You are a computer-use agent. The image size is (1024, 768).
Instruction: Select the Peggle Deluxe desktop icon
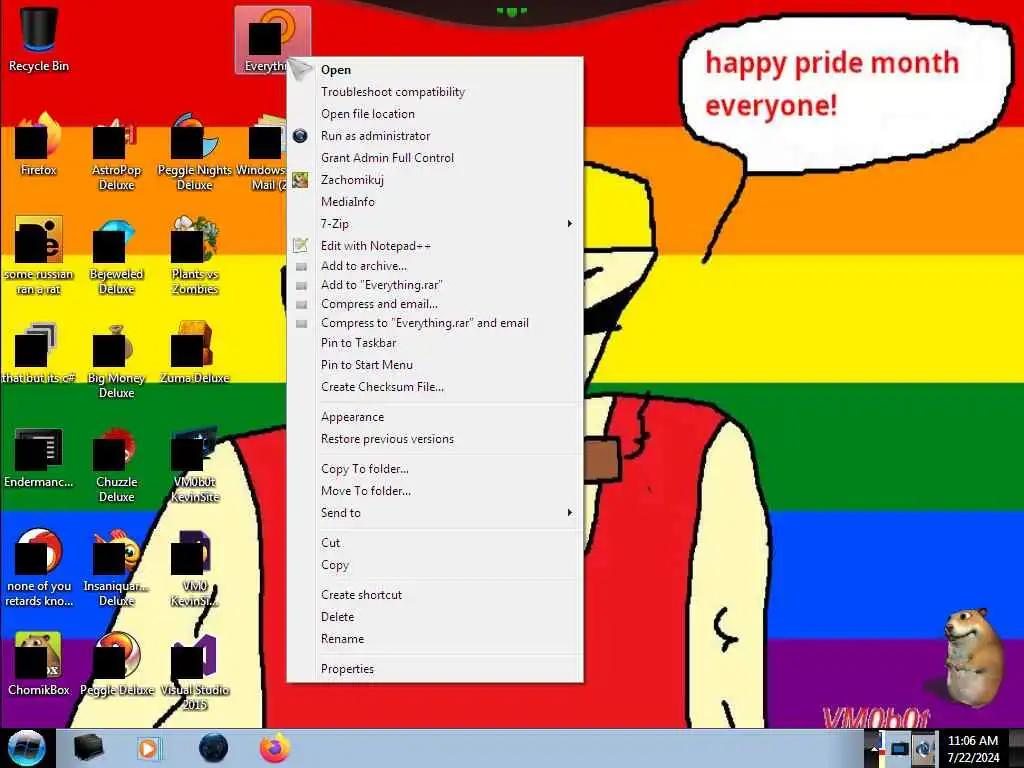tap(116, 664)
